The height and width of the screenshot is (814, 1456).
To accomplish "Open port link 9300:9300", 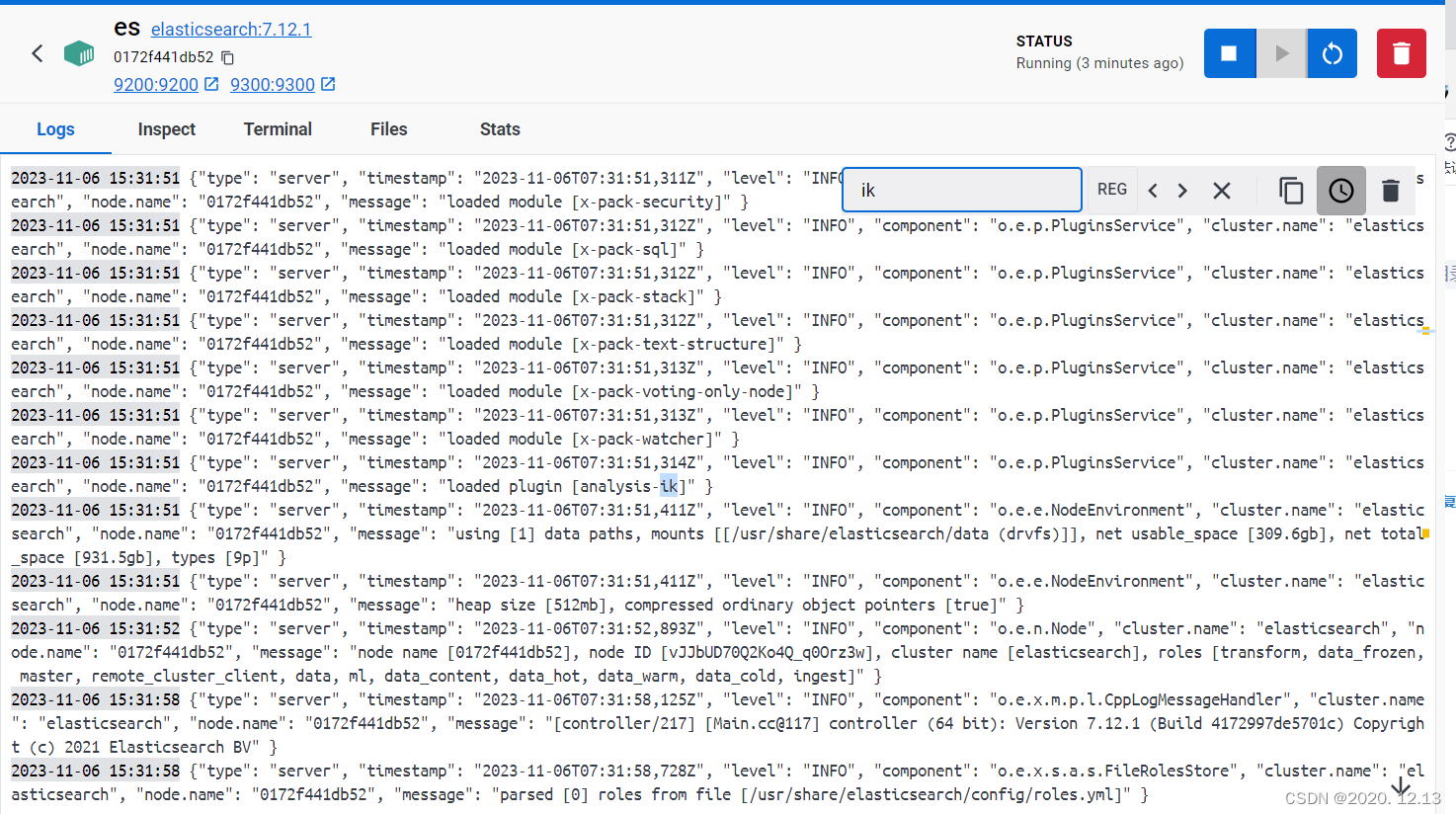I will (273, 85).
